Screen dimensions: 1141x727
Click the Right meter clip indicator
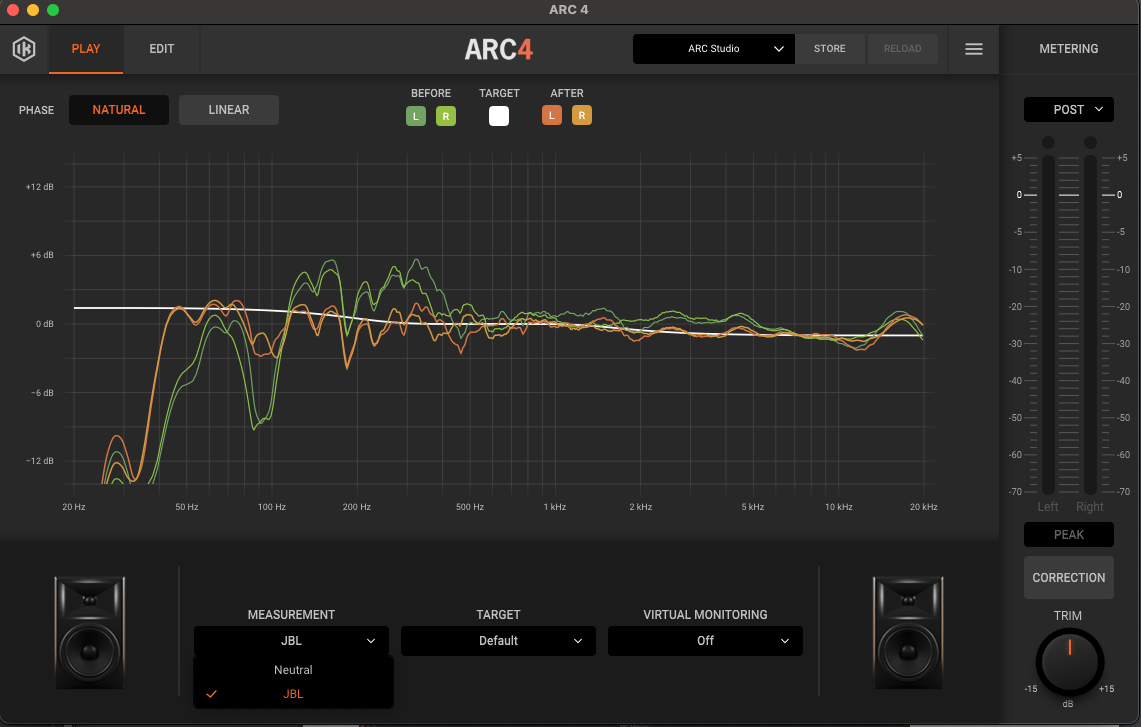click(x=1090, y=142)
